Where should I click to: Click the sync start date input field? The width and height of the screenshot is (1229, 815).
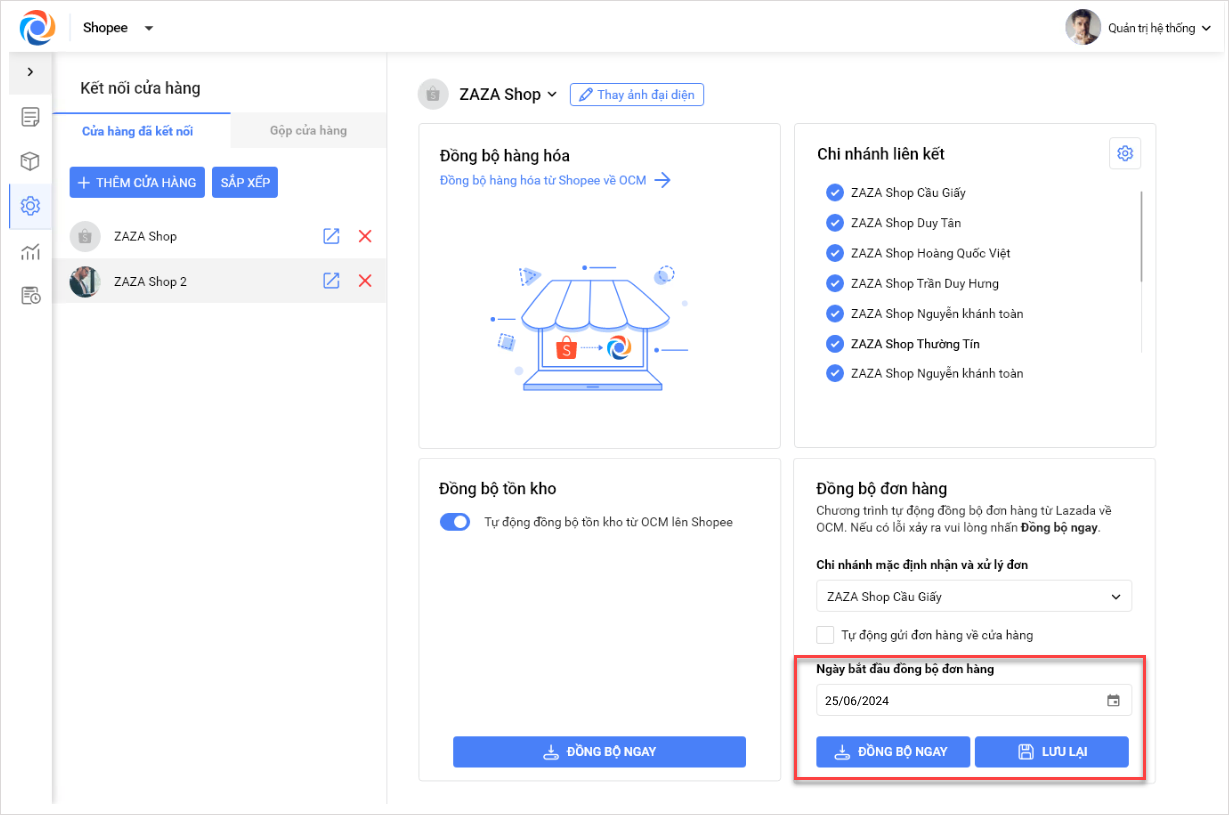[958, 701]
